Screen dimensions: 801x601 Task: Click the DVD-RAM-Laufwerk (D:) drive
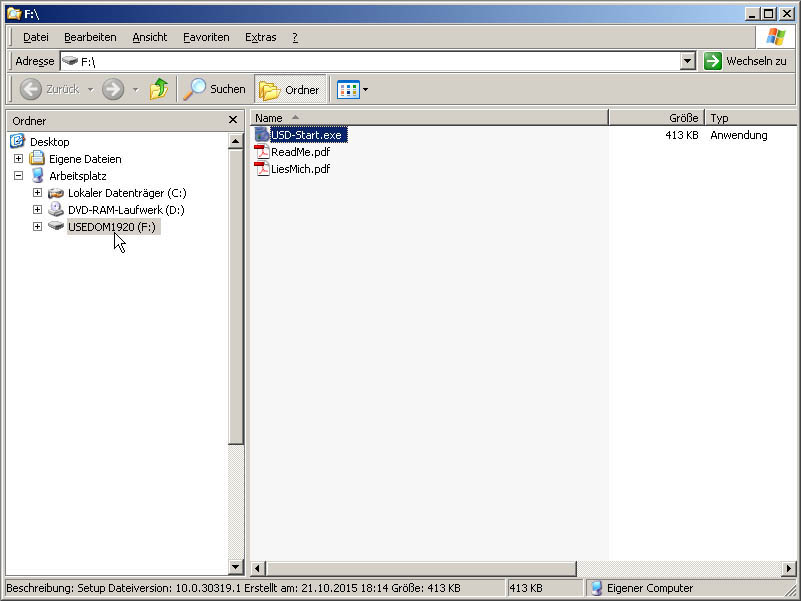[x=126, y=210]
